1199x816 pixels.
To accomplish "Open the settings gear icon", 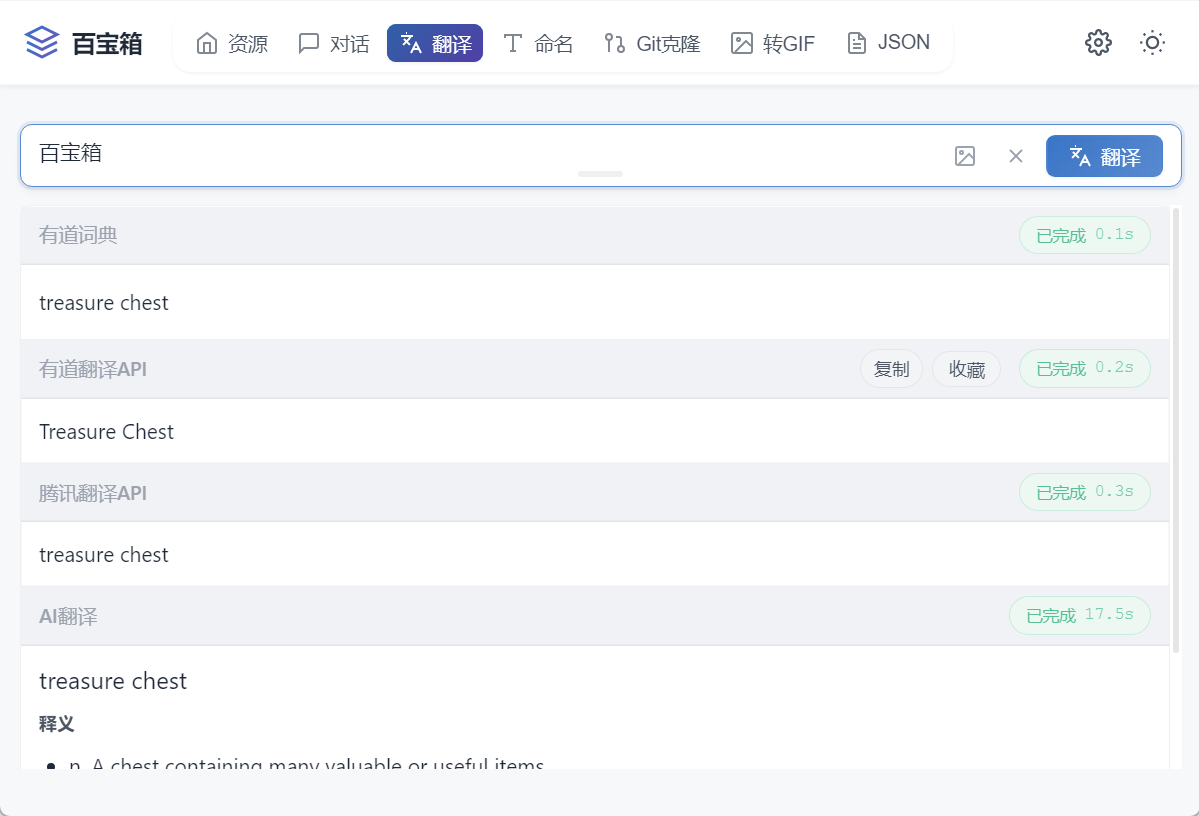I will pyautogui.click(x=1098, y=43).
